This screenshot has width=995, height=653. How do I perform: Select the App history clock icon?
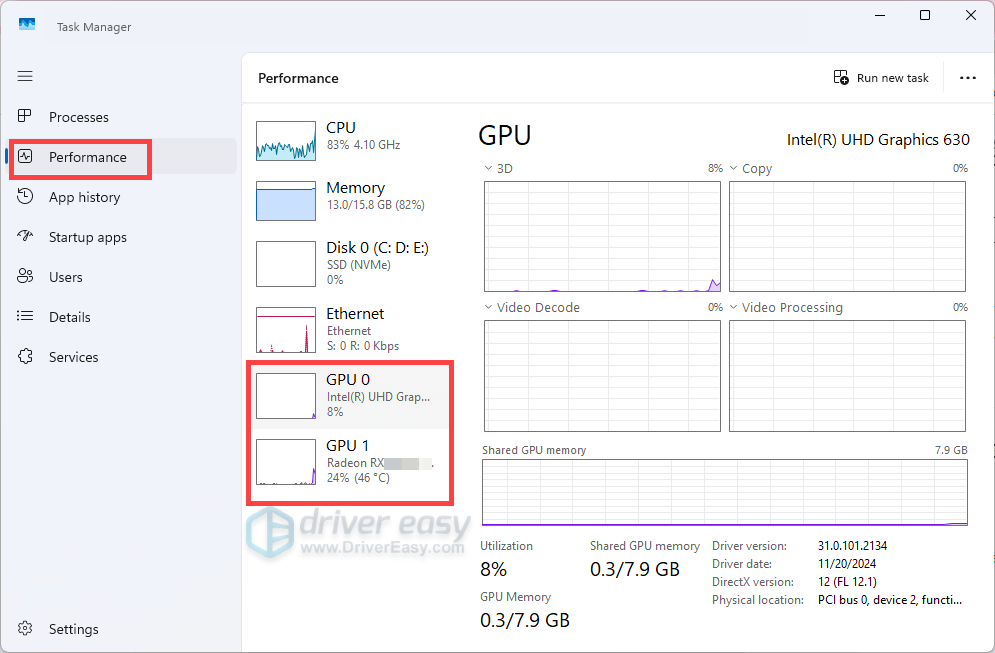27,197
